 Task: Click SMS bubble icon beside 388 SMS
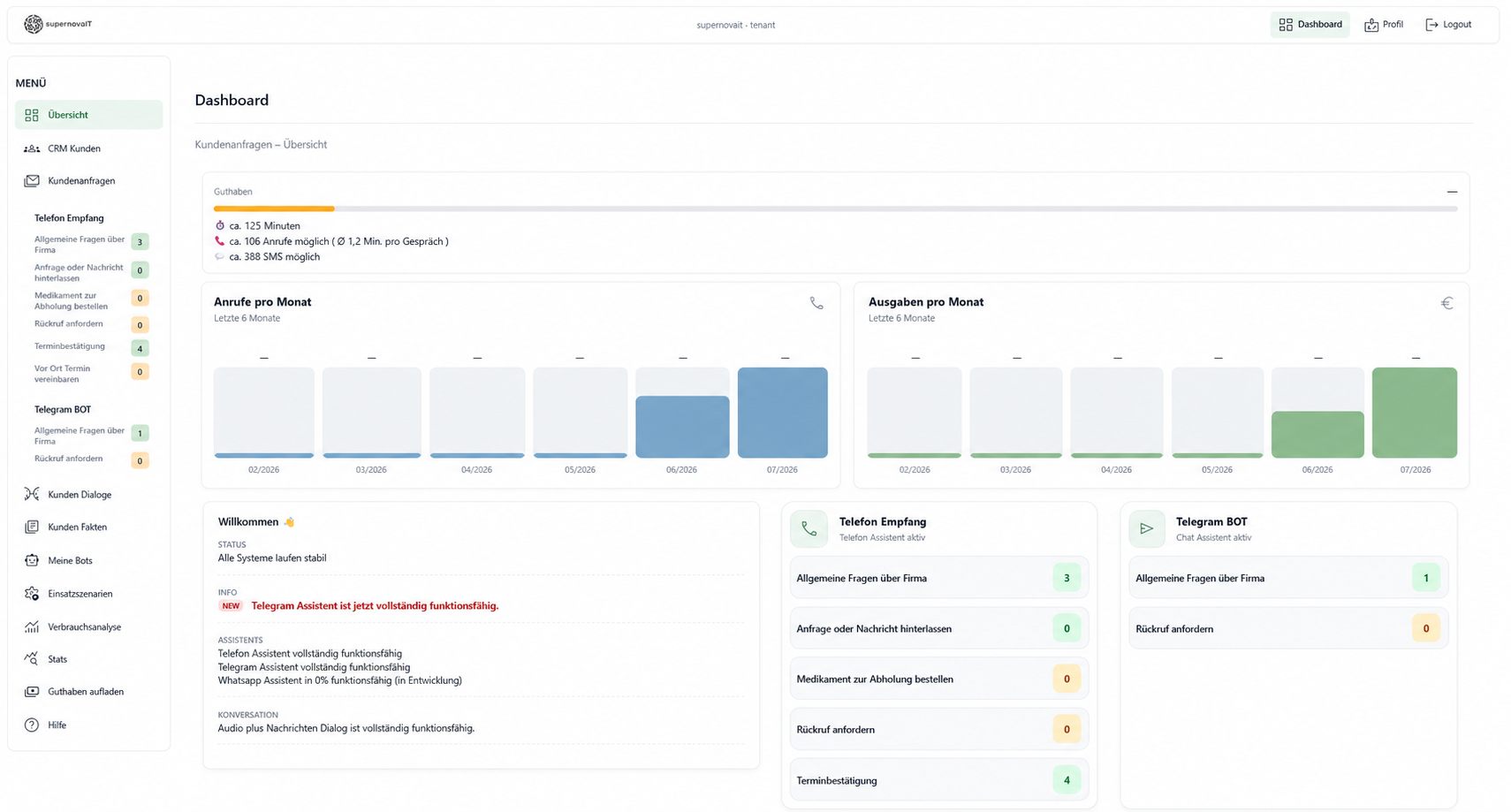(220, 256)
